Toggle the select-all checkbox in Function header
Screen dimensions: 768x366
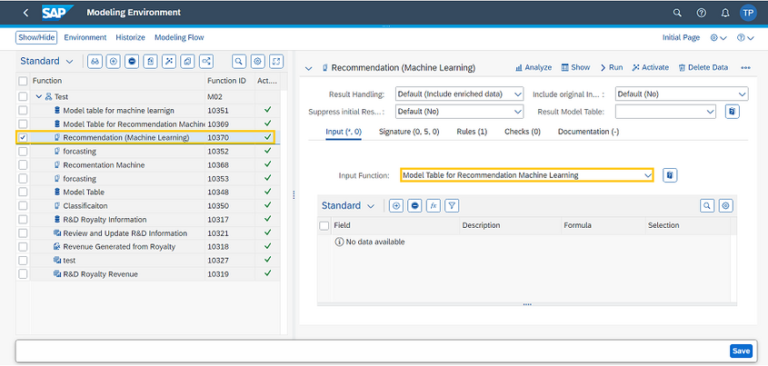pyautogui.click(x=23, y=81)
